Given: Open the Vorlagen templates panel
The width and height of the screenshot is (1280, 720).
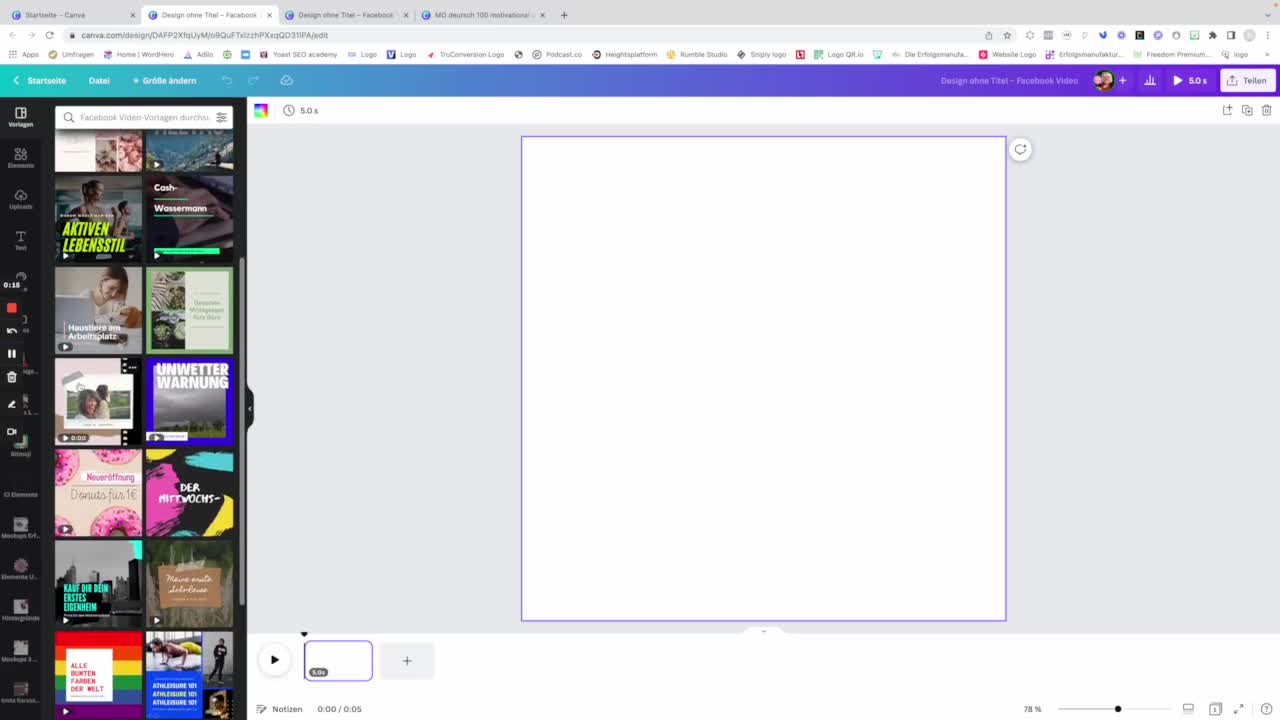Looking at the screenshot, I should click(20, 117).
